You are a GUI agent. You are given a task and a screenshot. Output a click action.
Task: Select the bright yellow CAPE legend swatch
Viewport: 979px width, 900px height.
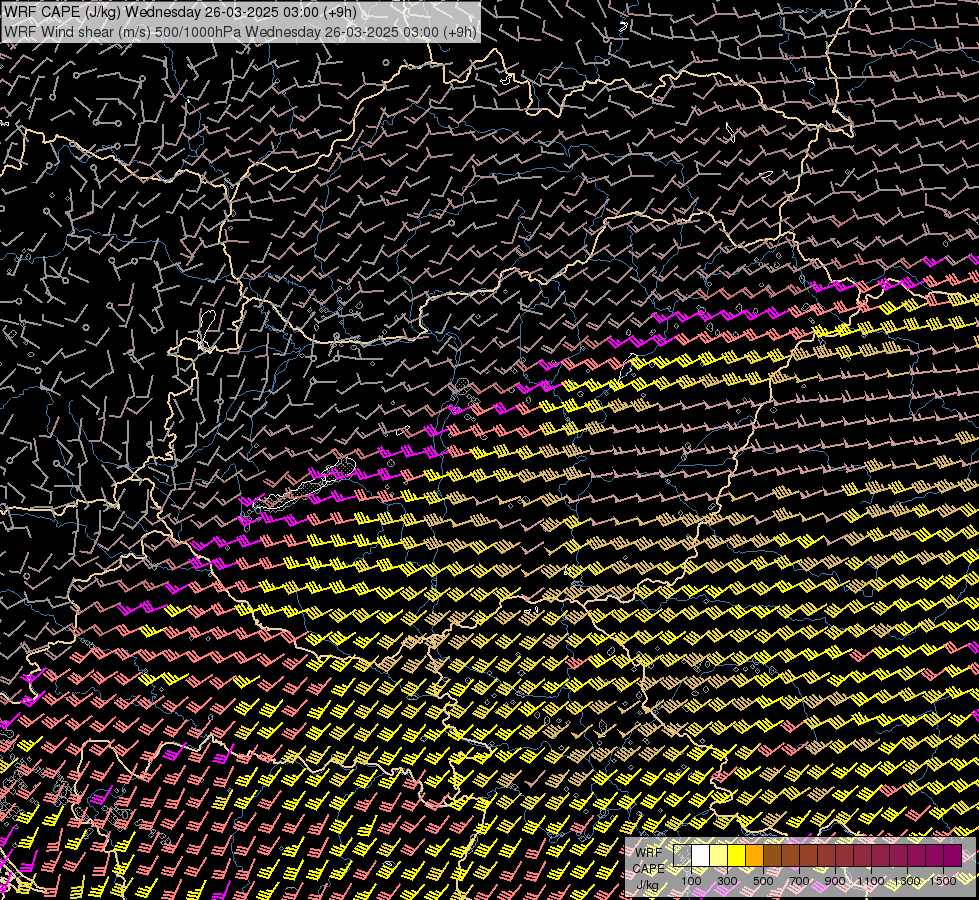[737, 855]
